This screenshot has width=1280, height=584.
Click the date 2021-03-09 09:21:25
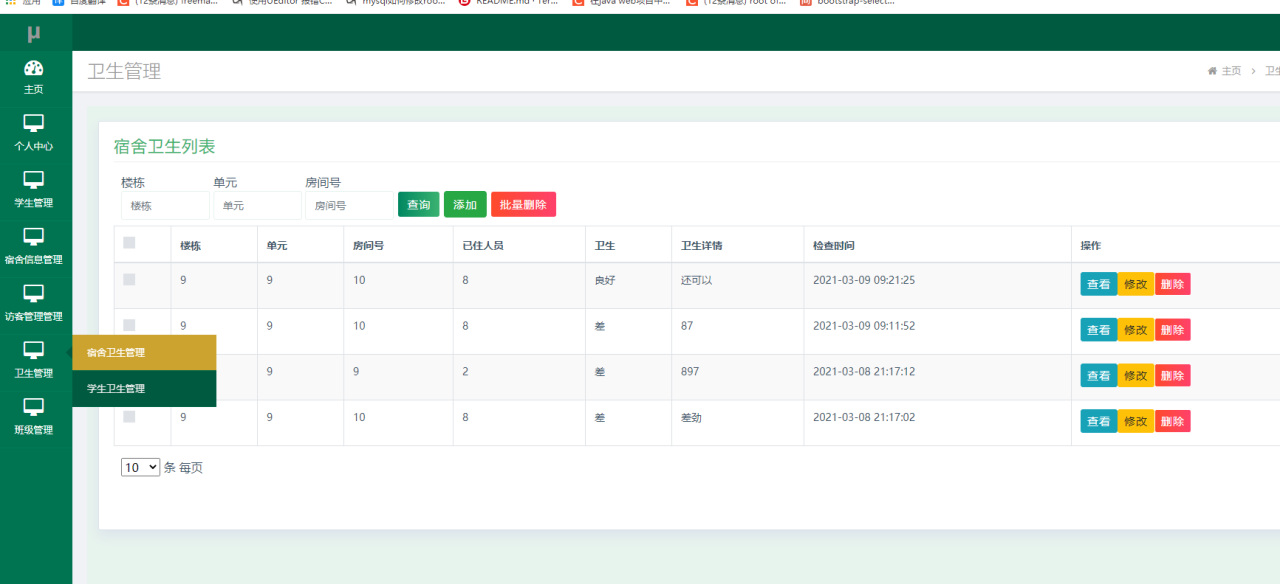click(x=864, y=280)
